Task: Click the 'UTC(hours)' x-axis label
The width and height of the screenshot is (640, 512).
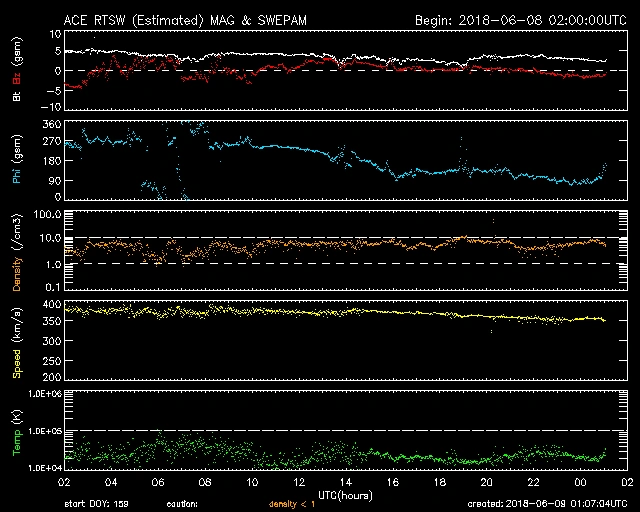Action: [345, 496]
